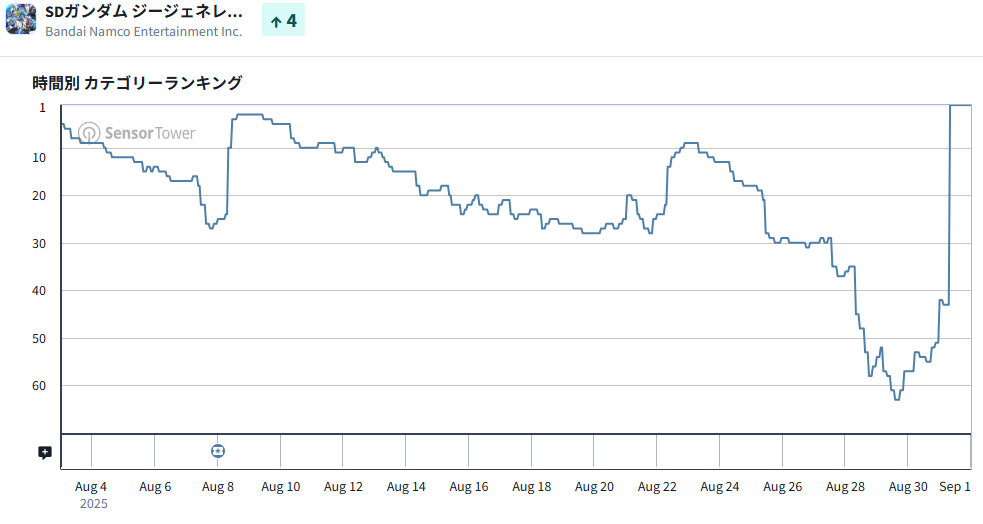Click the 時間別 カテゴリーランキング chart title
This screenshot has height=524, width=983.
pos(137,83)
